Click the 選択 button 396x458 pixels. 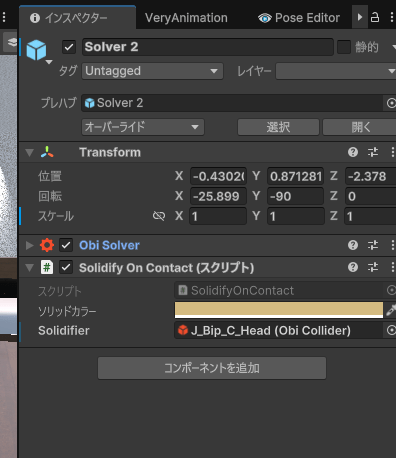tap(278, 127)
